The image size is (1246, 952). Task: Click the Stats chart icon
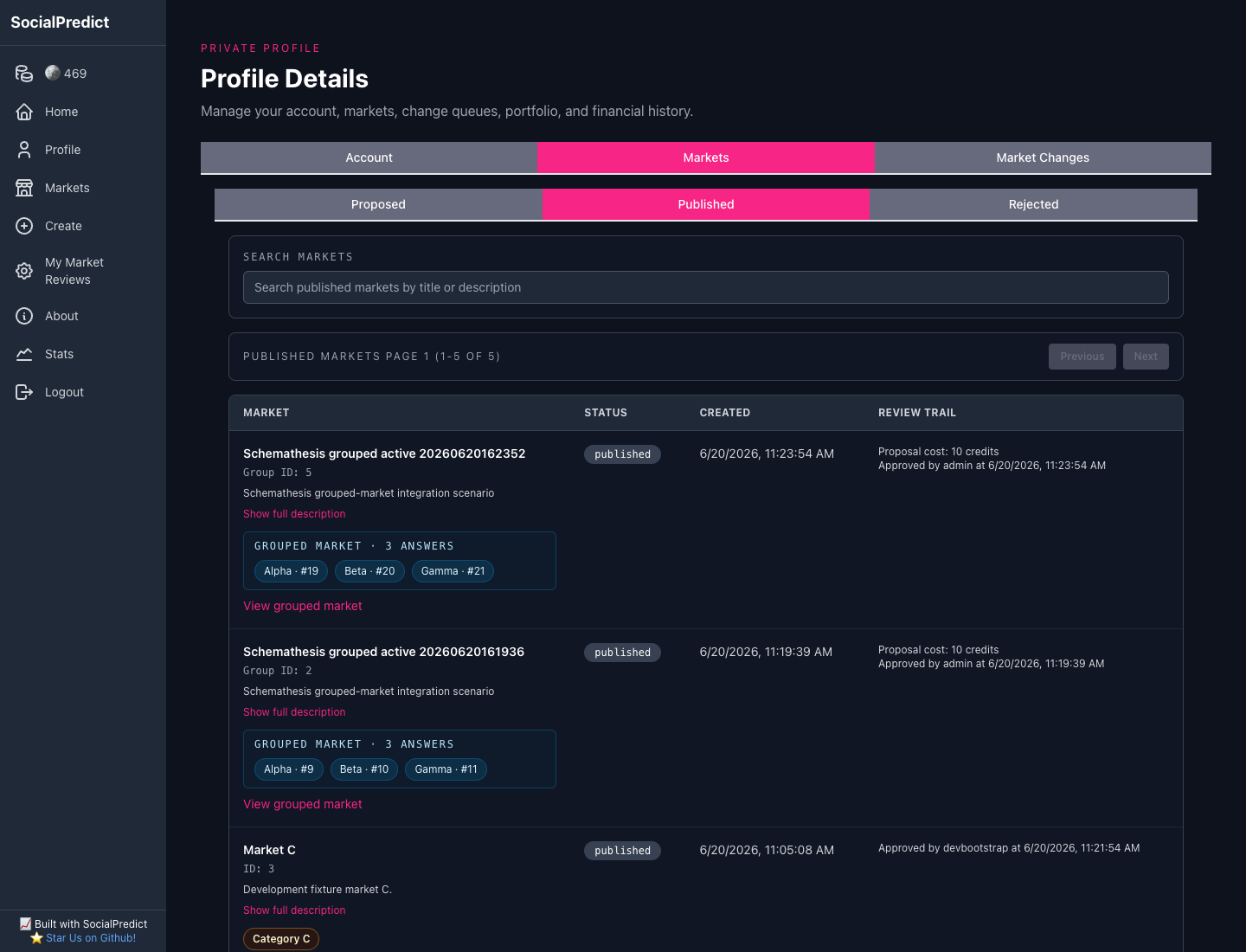(24, 354)
